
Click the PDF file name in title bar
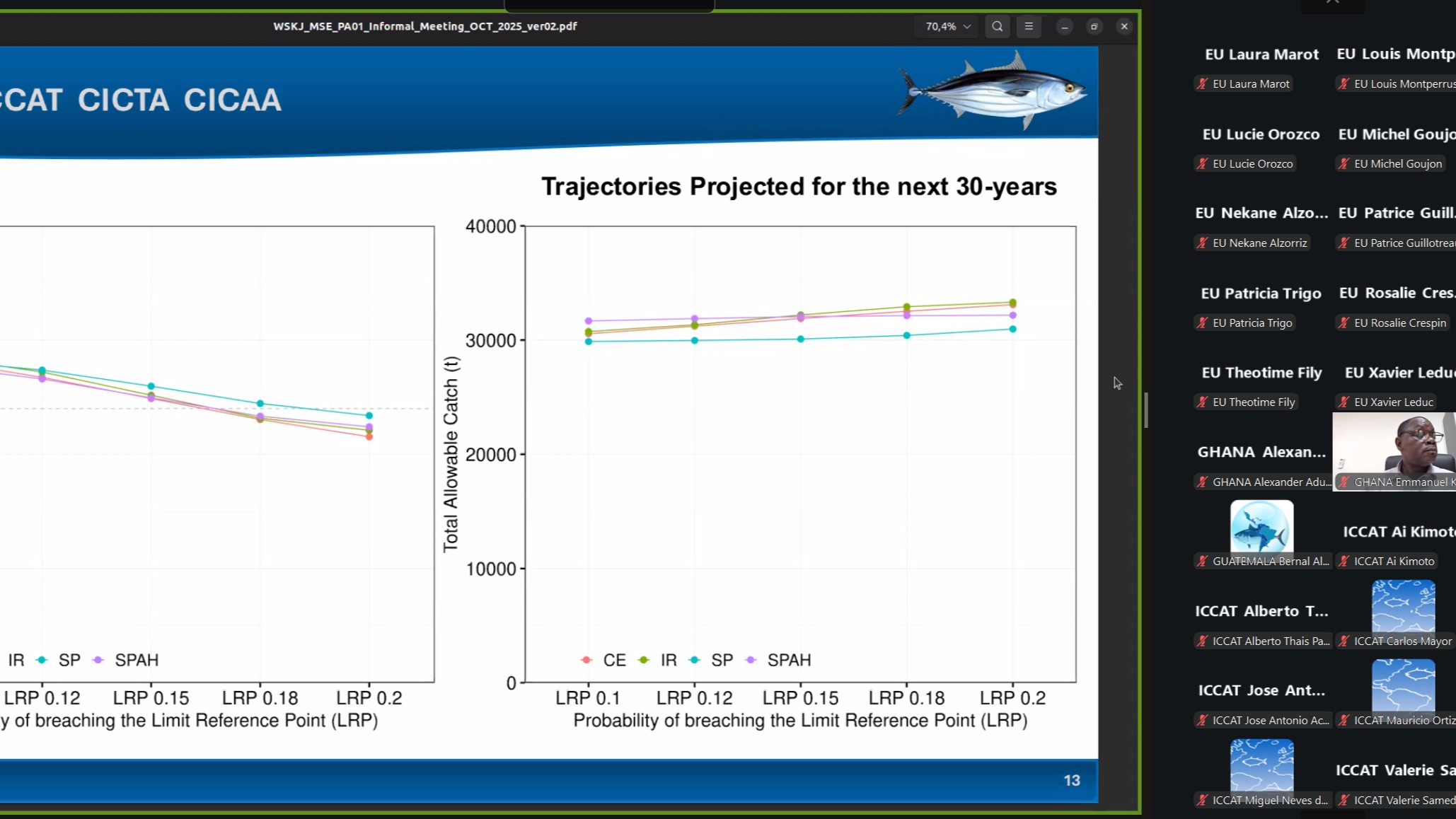[x=424, y=26]
